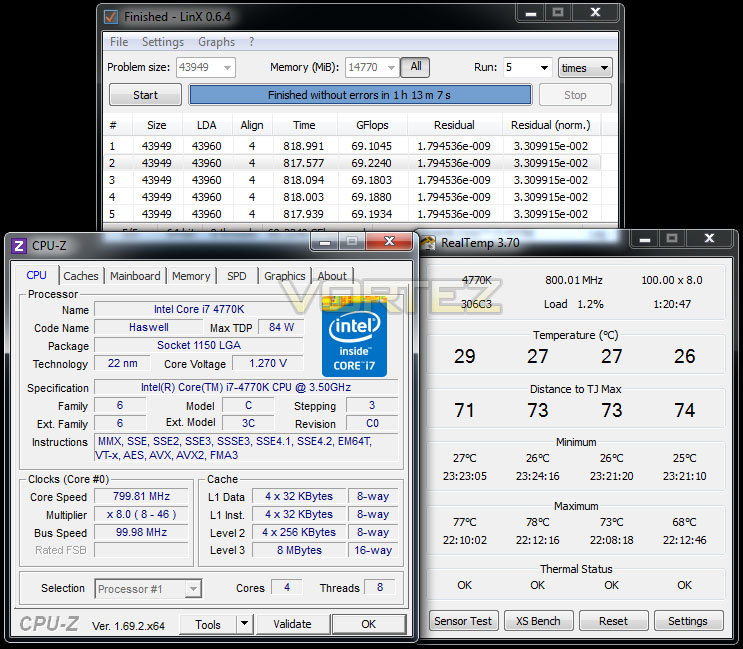Click the finished progress bar in LinX
The image size is (743, 649).
coord(360,95)
